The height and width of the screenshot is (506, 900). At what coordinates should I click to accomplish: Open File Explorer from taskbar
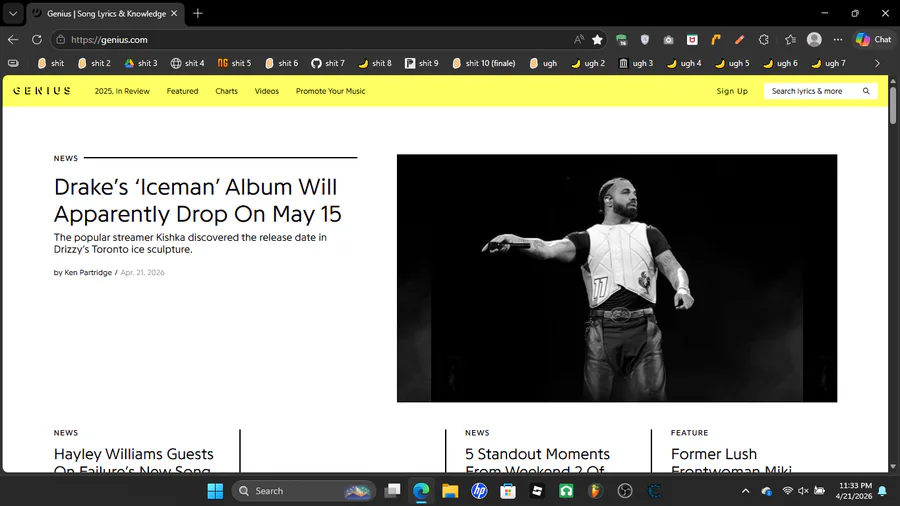[450, 491]
